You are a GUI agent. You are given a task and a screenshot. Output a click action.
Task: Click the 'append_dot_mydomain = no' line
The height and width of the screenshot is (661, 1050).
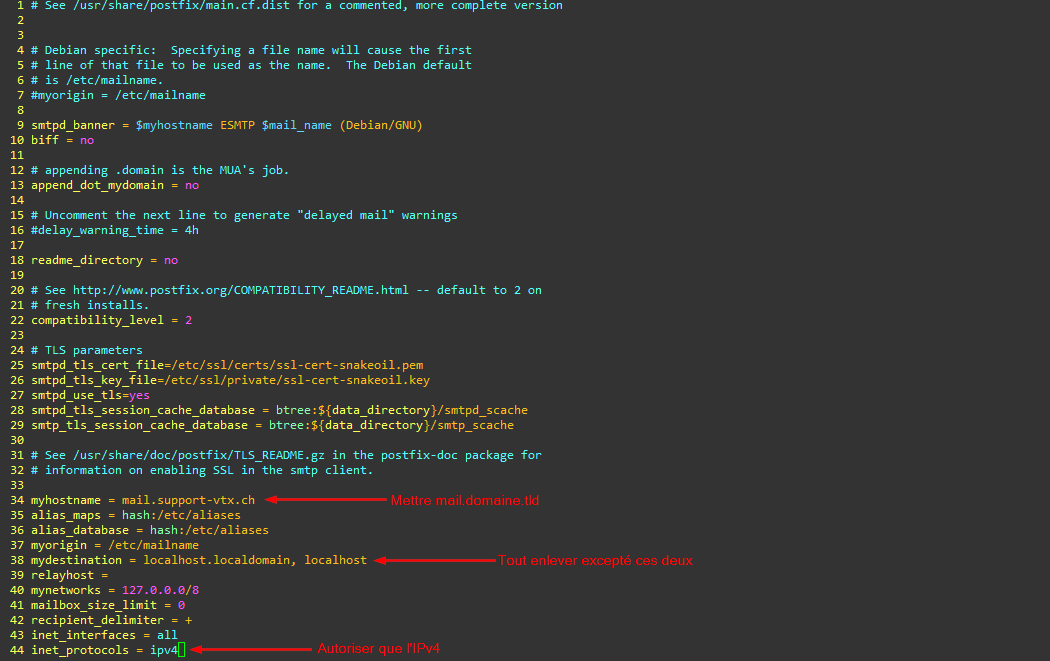[115, 185]
